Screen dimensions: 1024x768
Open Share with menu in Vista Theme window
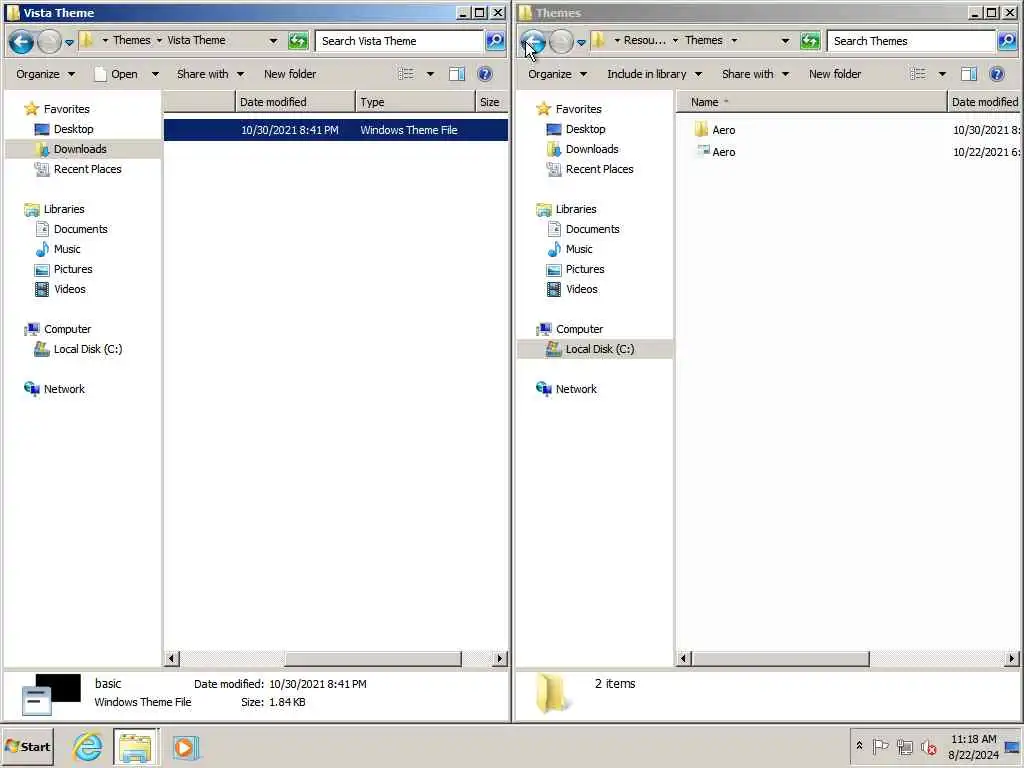(x=210, y=74)
